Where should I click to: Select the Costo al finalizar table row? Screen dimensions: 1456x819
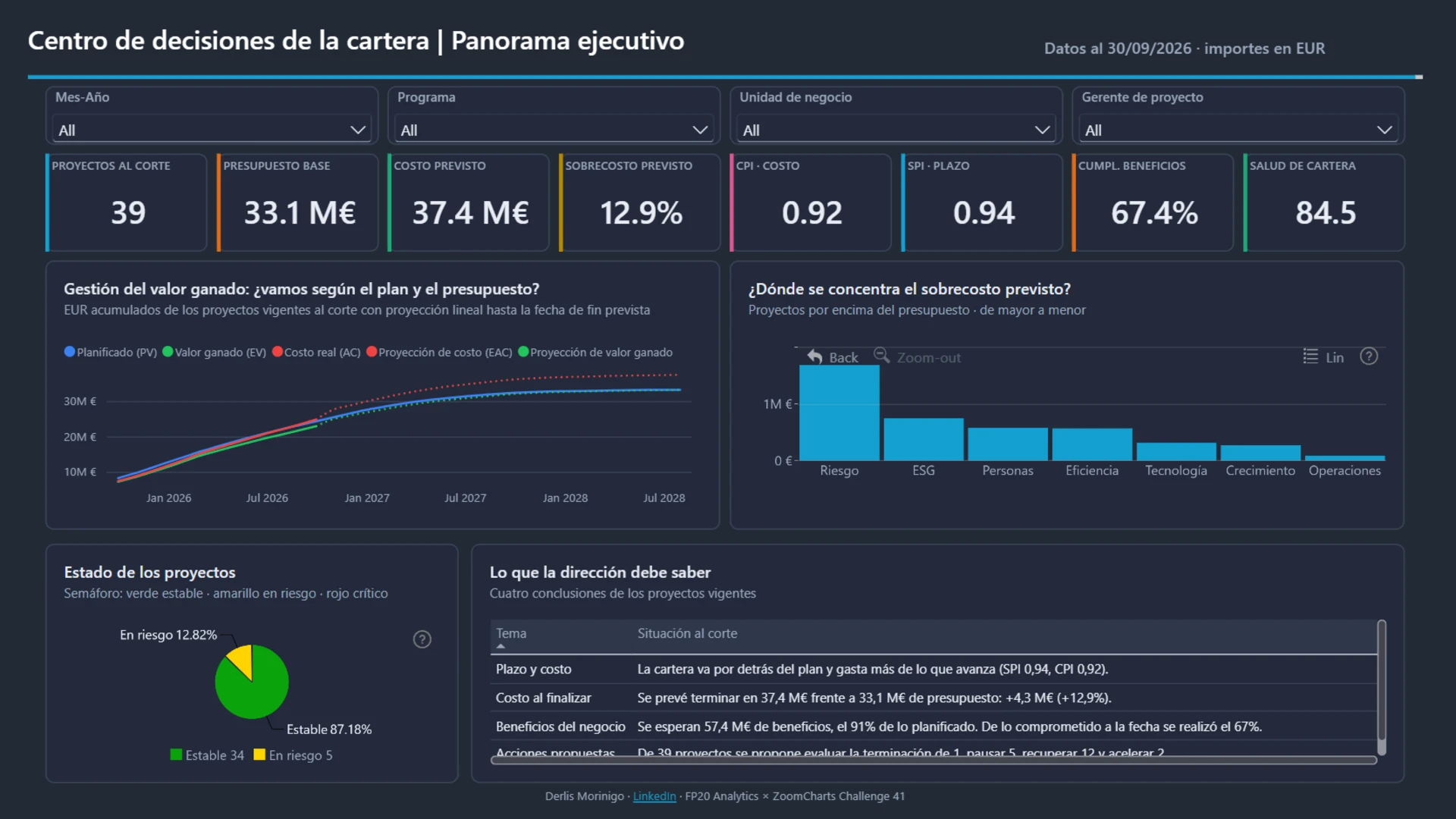934,698
